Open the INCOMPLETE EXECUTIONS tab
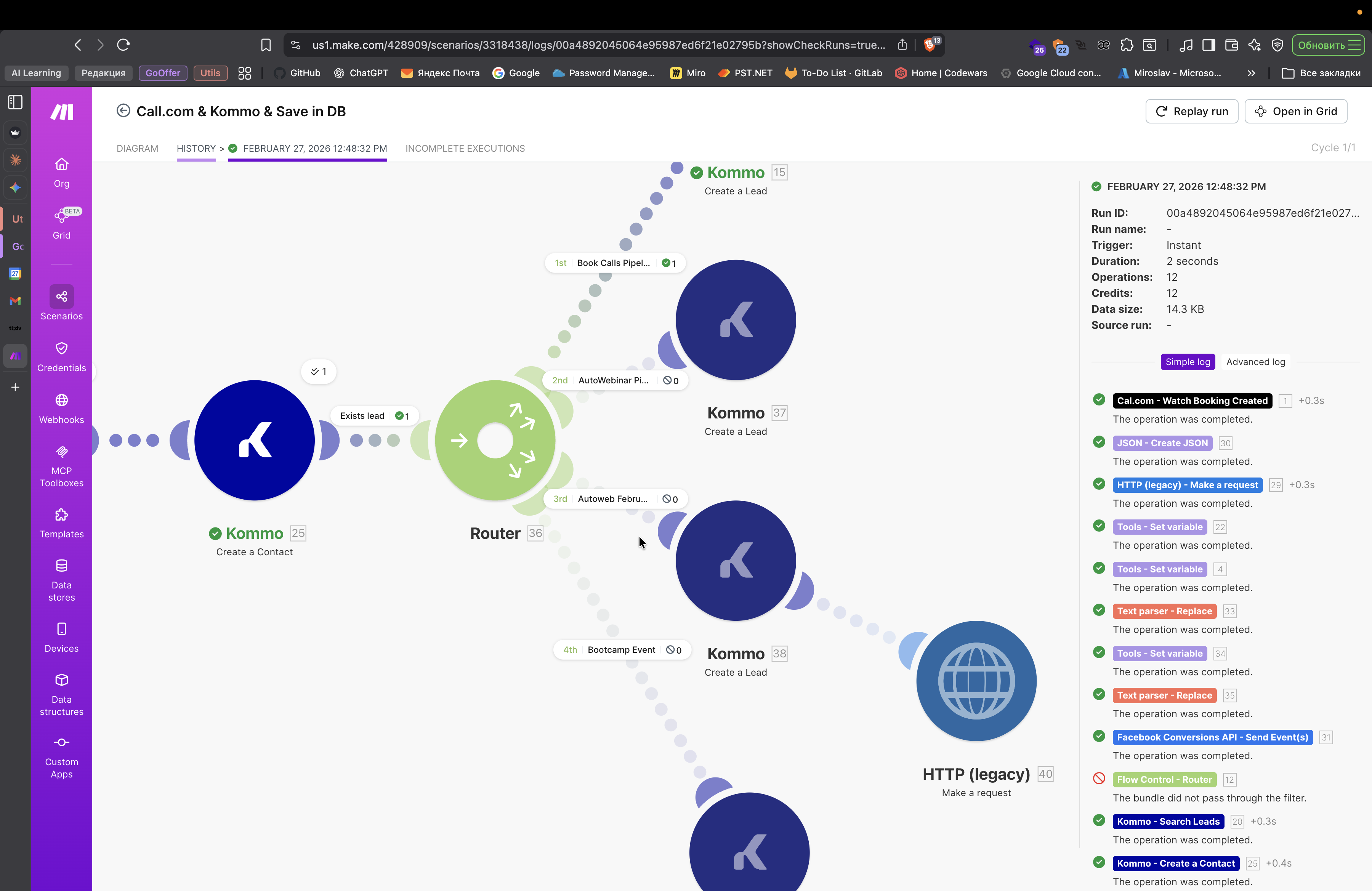The height and width of the screenshot is (891, 1372). pos(465,148)
